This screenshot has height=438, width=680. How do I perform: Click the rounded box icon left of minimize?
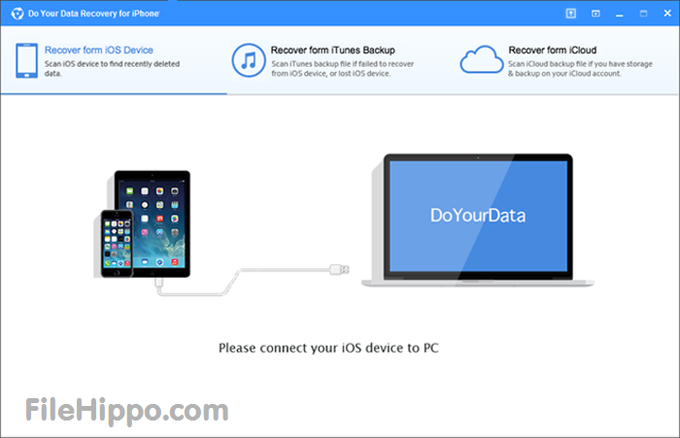click(595, 13)
